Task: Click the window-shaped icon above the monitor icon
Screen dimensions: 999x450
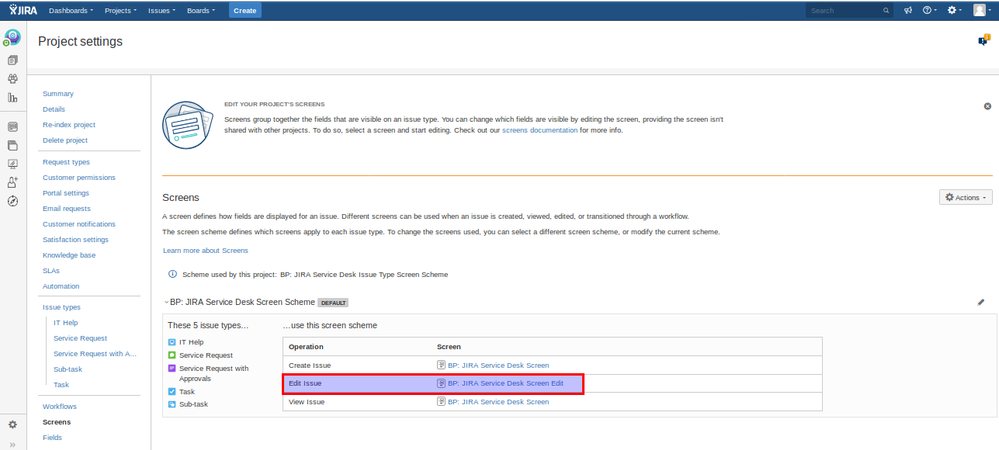Action: pos(12,145)
